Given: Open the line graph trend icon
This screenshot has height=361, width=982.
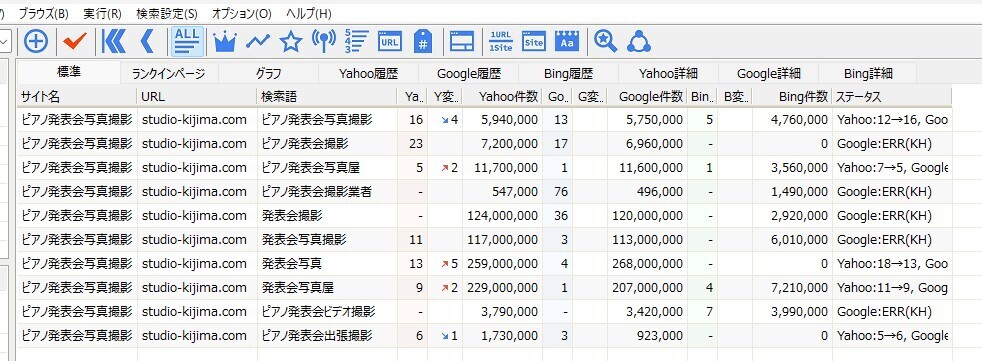Looking at the screenshot, I should (257, 41).
